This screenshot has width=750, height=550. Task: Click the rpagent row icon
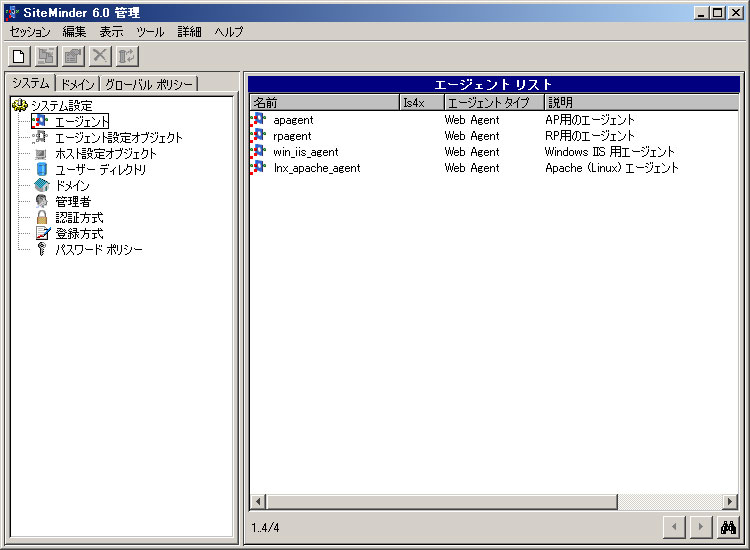click(x=258, y=135)
